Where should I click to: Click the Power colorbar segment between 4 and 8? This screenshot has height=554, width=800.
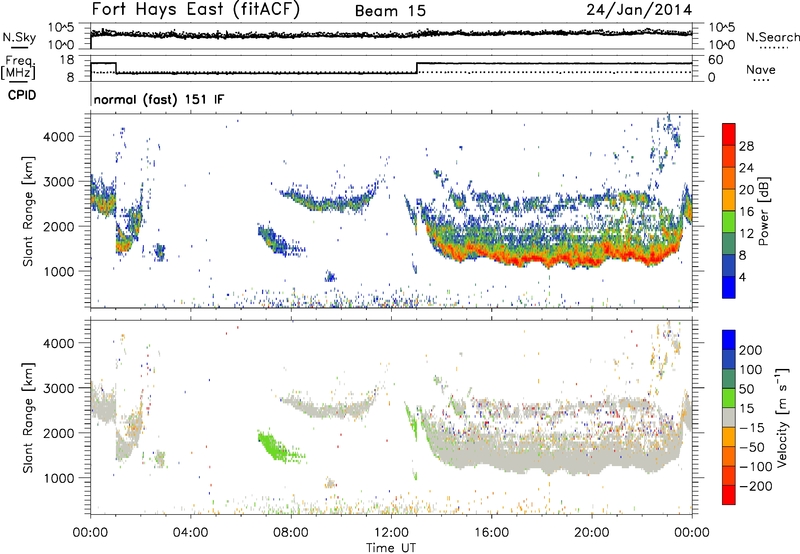(729, 266)
